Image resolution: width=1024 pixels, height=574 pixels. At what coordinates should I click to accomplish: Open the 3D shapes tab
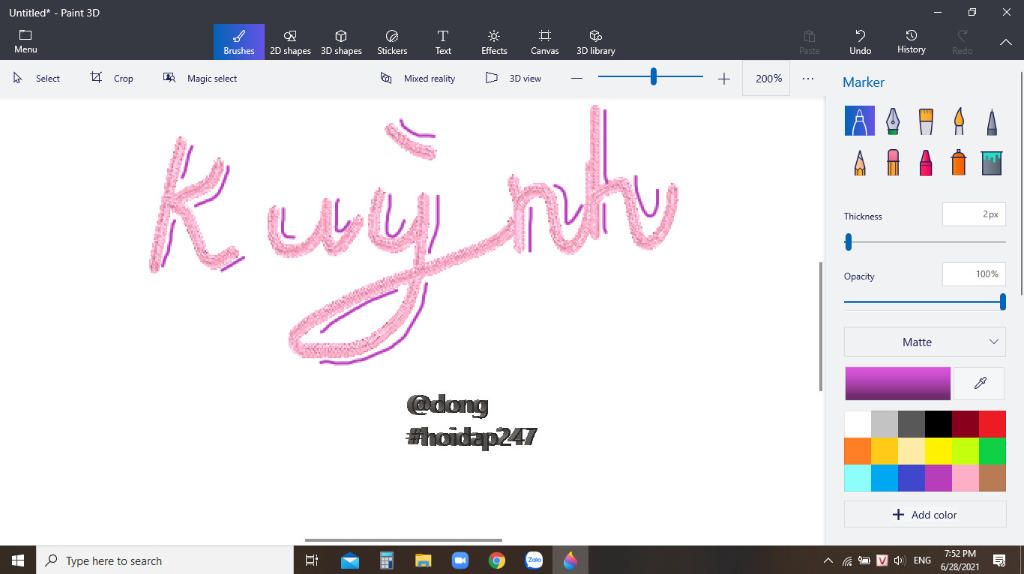coord(341,42)
